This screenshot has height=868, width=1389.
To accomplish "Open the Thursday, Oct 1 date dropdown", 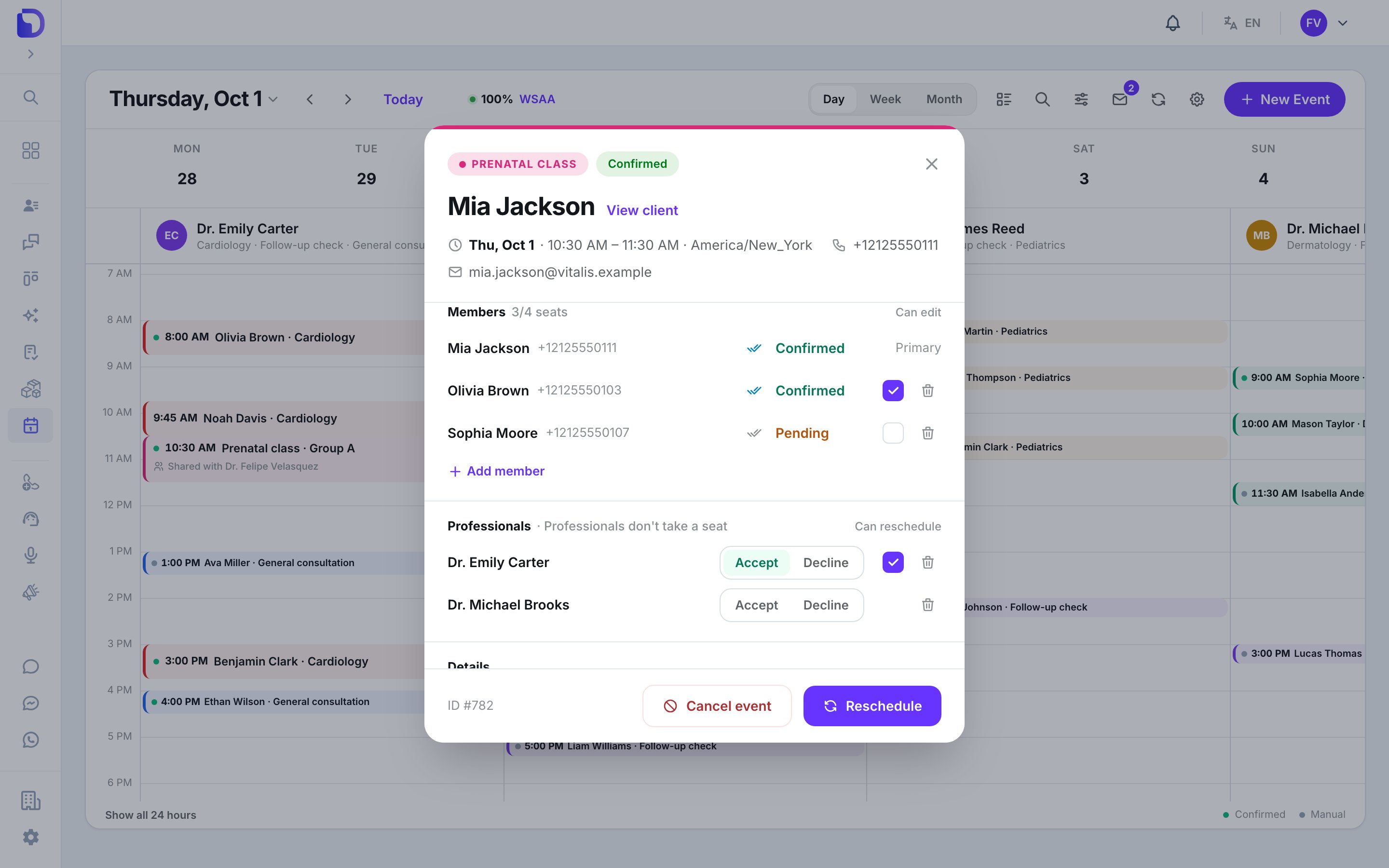I will click(x=193, y=99).
